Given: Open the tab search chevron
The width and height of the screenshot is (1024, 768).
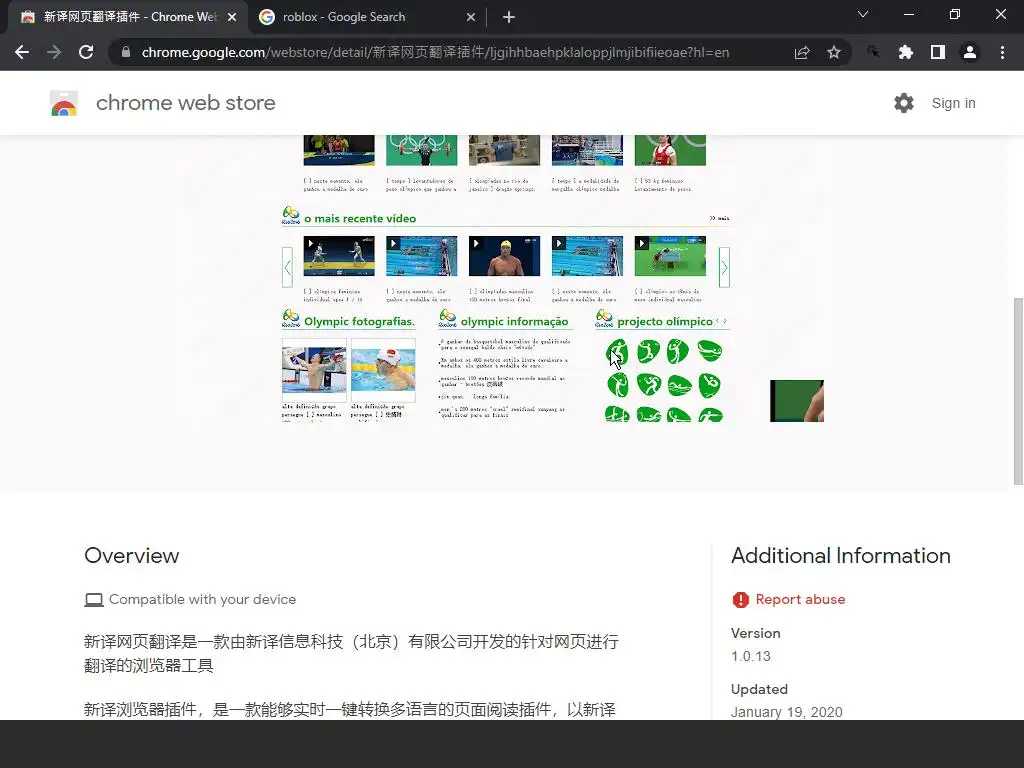Looking at the screenshot, I should 863,14.
